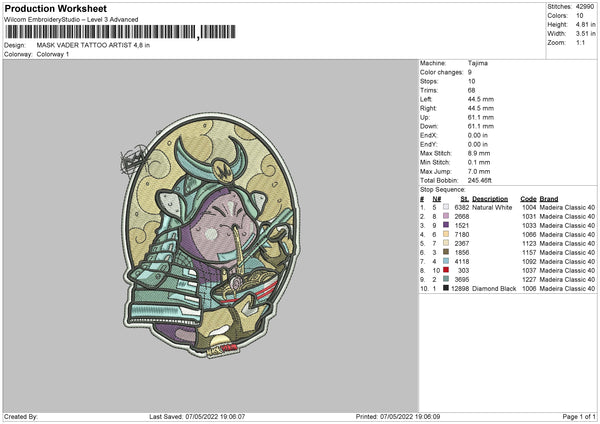This screenshot has width=600, height=424.
Task: Click the 'Colorway 1' value
Action: click(x=53, y=54)
